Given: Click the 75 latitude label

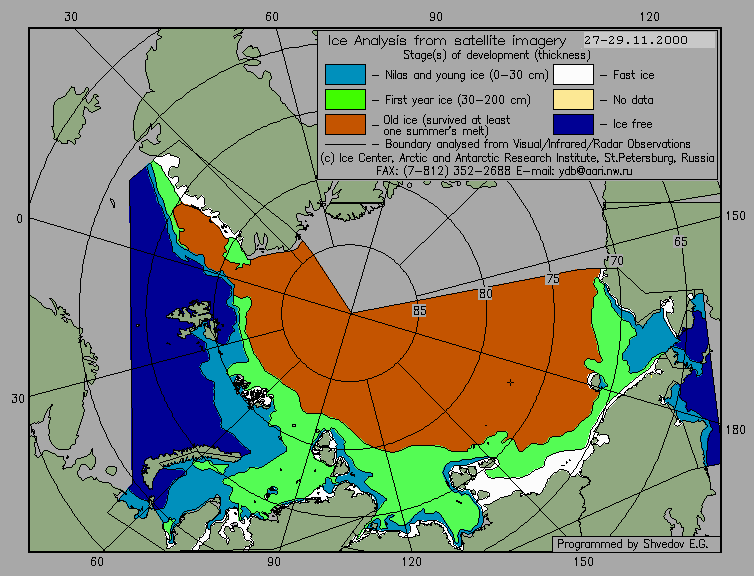Looking at the screenshot, I should click(x=553, y=279).
